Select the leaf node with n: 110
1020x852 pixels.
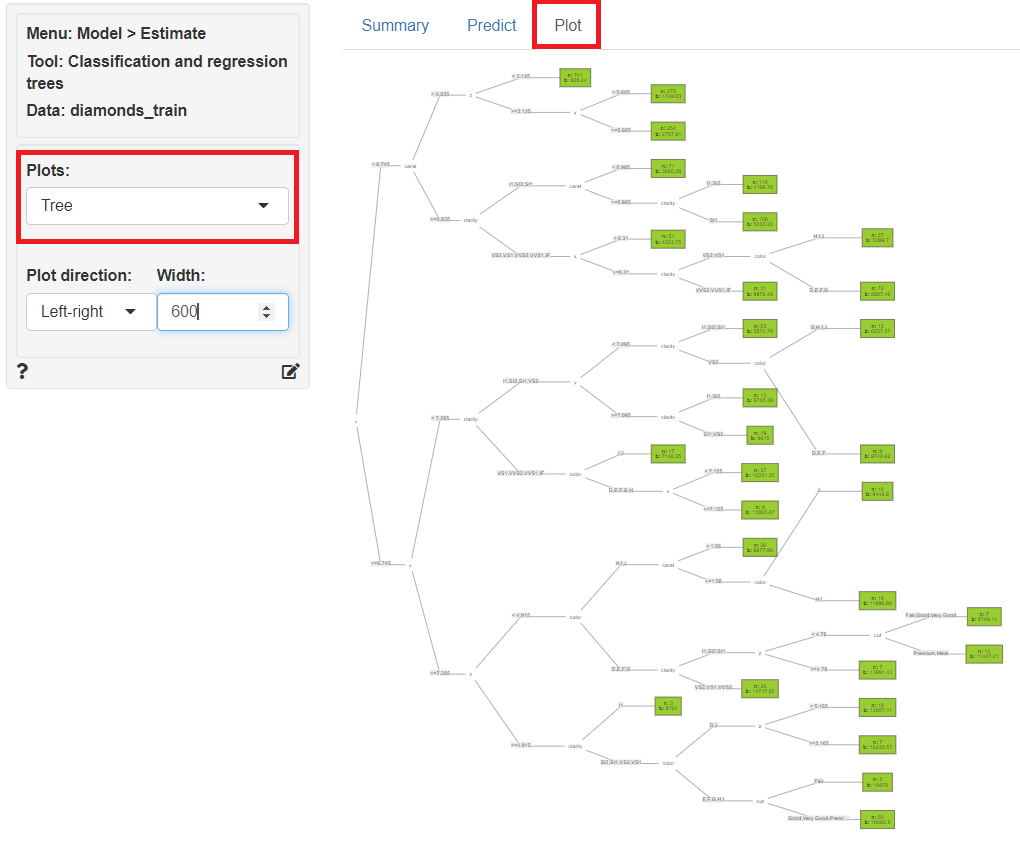(x=759, y=184)
